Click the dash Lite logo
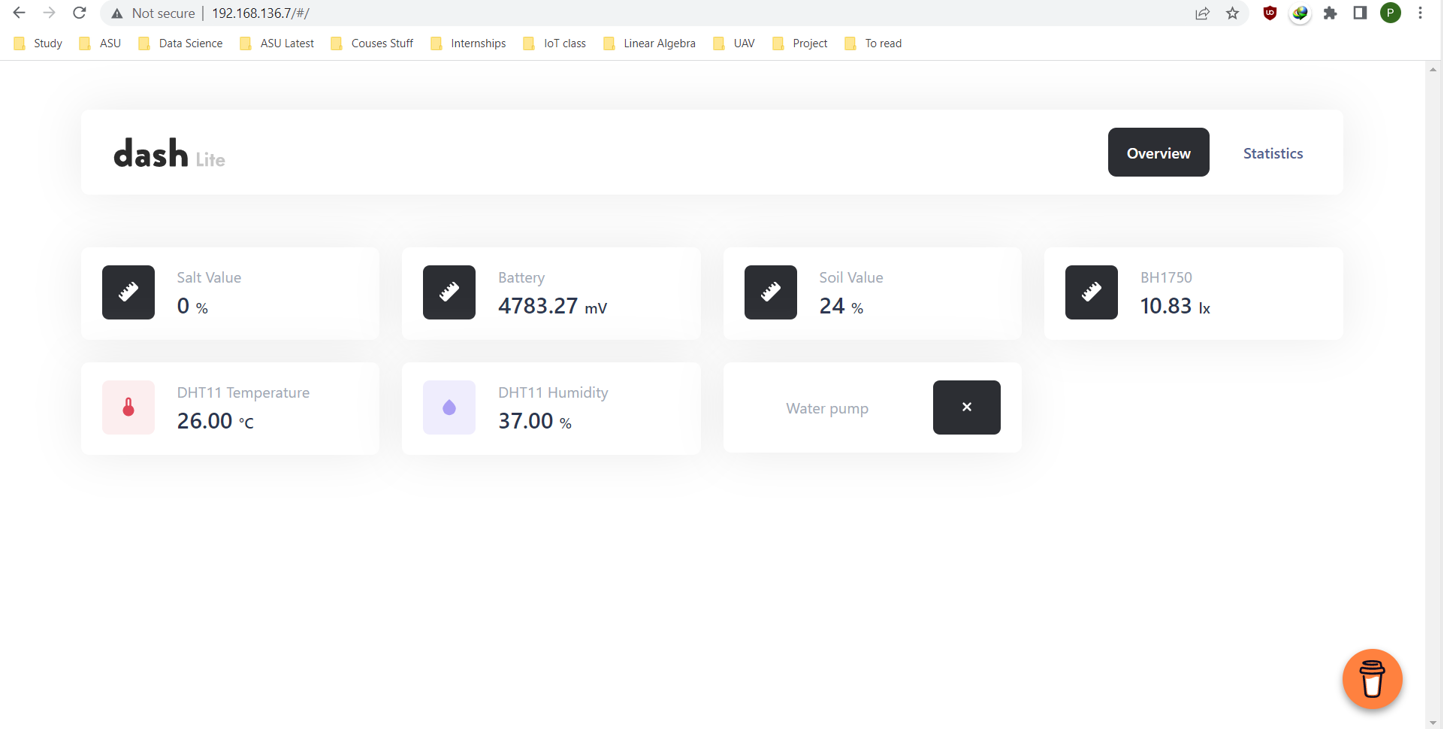This screenshot has width=1443, height=729. tap(169, 154)
